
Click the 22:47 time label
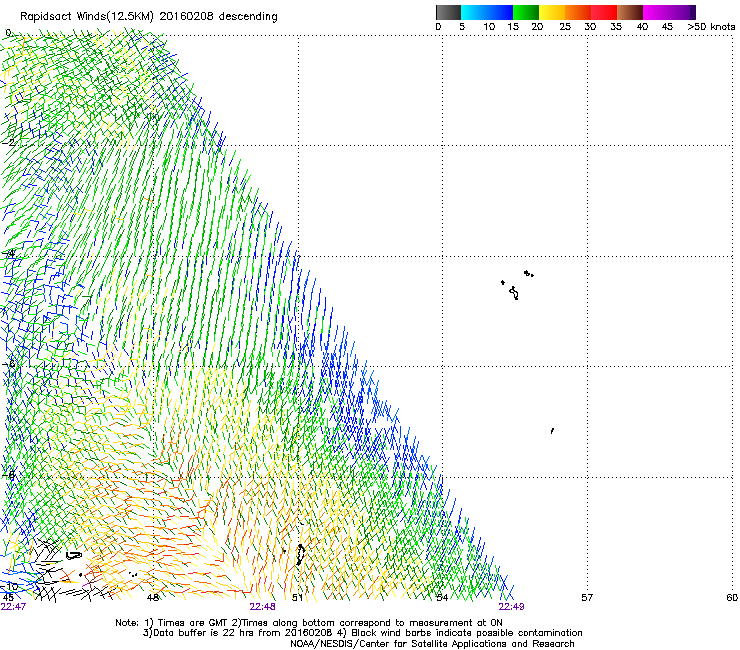(13, 607)
